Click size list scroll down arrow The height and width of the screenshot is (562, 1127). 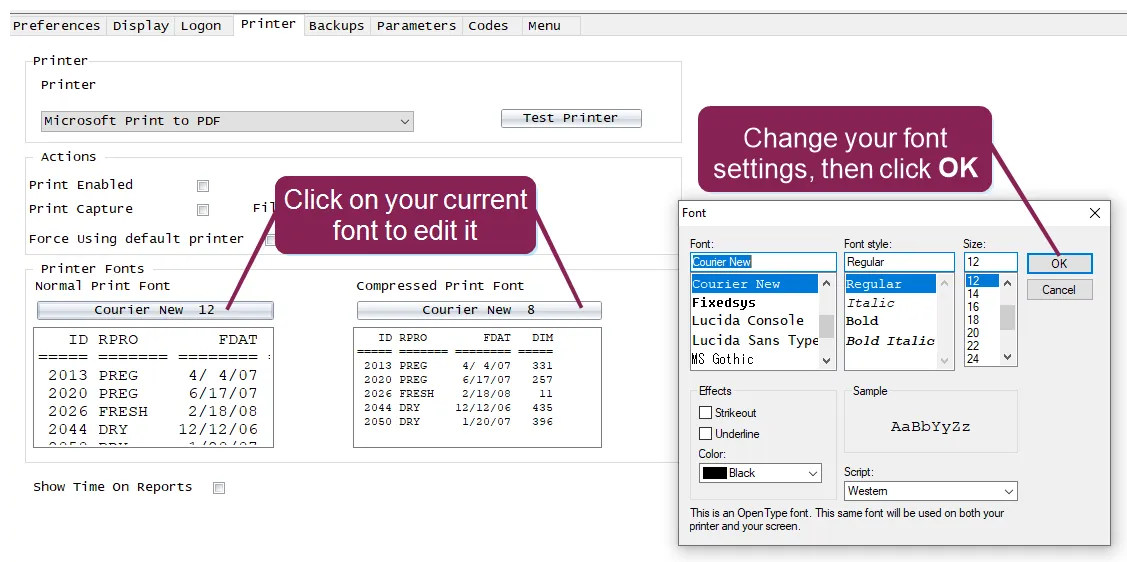coord(1007,356)
